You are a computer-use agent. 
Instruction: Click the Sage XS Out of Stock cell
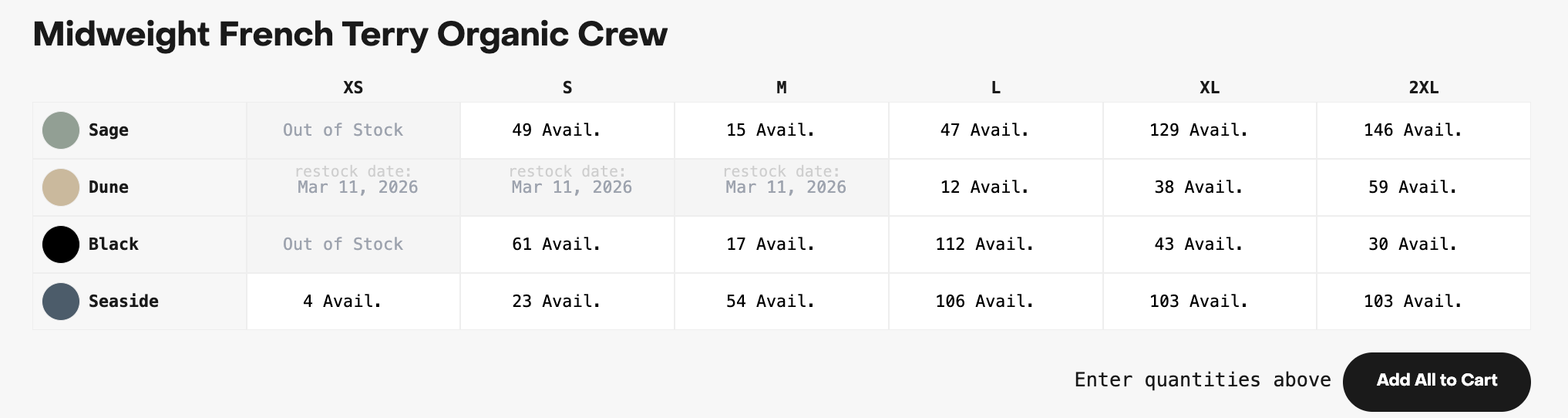(353, 130)
